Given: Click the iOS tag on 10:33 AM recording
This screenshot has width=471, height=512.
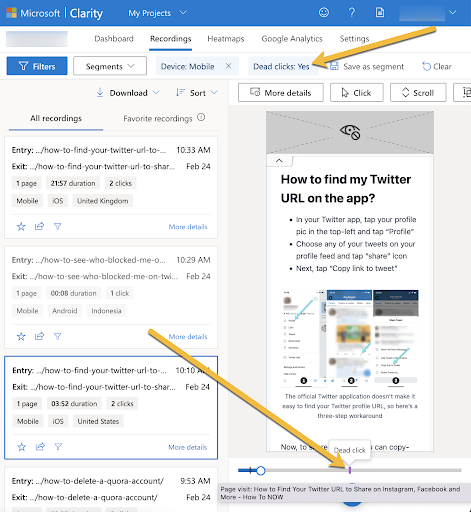Looking at the screenshot, I should (58, 201).
